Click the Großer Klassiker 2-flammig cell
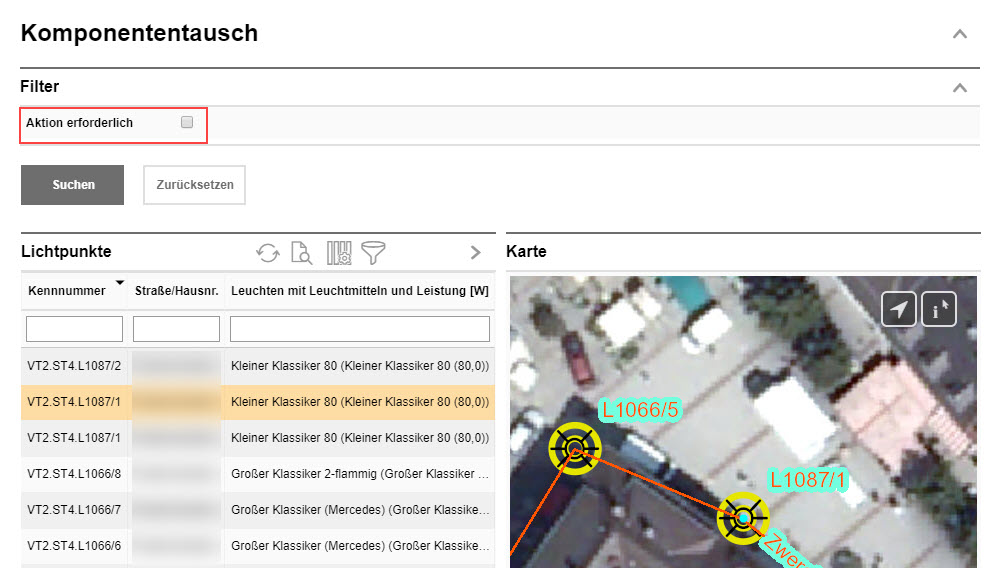The width and height of the screenshot is (1000, 568). coord(360,474)
